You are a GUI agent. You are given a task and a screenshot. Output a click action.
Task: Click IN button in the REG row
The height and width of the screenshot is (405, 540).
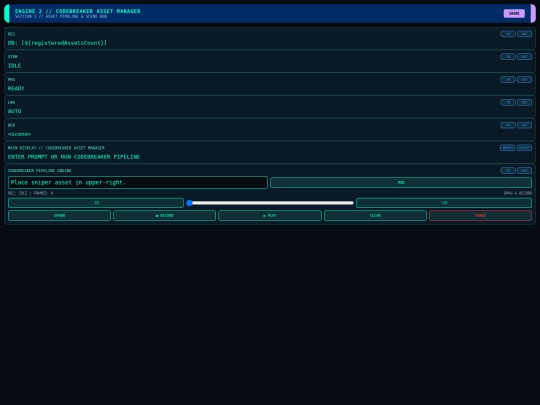[508, 34]
